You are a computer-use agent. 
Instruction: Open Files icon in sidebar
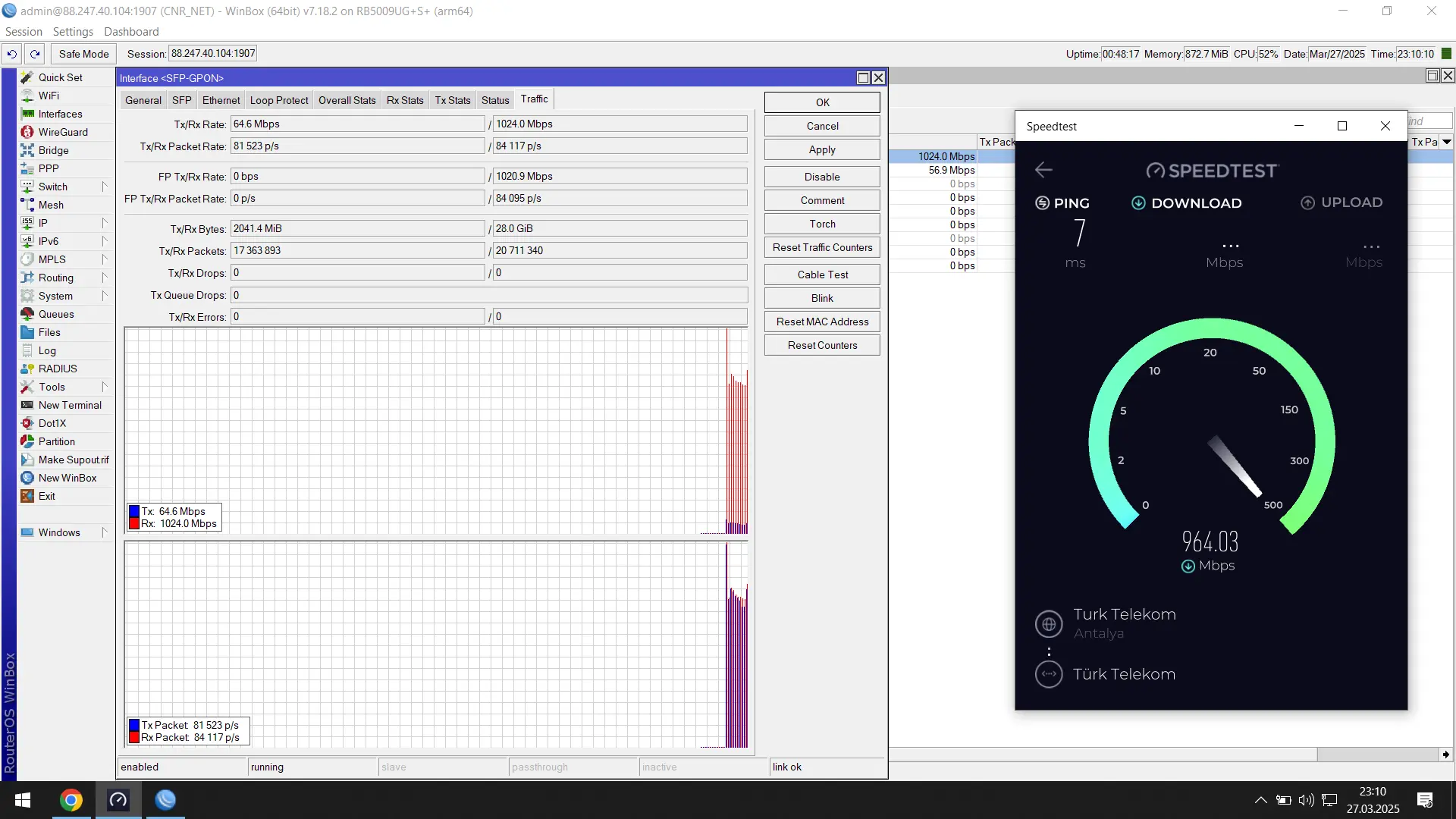[x=27, y=332]
